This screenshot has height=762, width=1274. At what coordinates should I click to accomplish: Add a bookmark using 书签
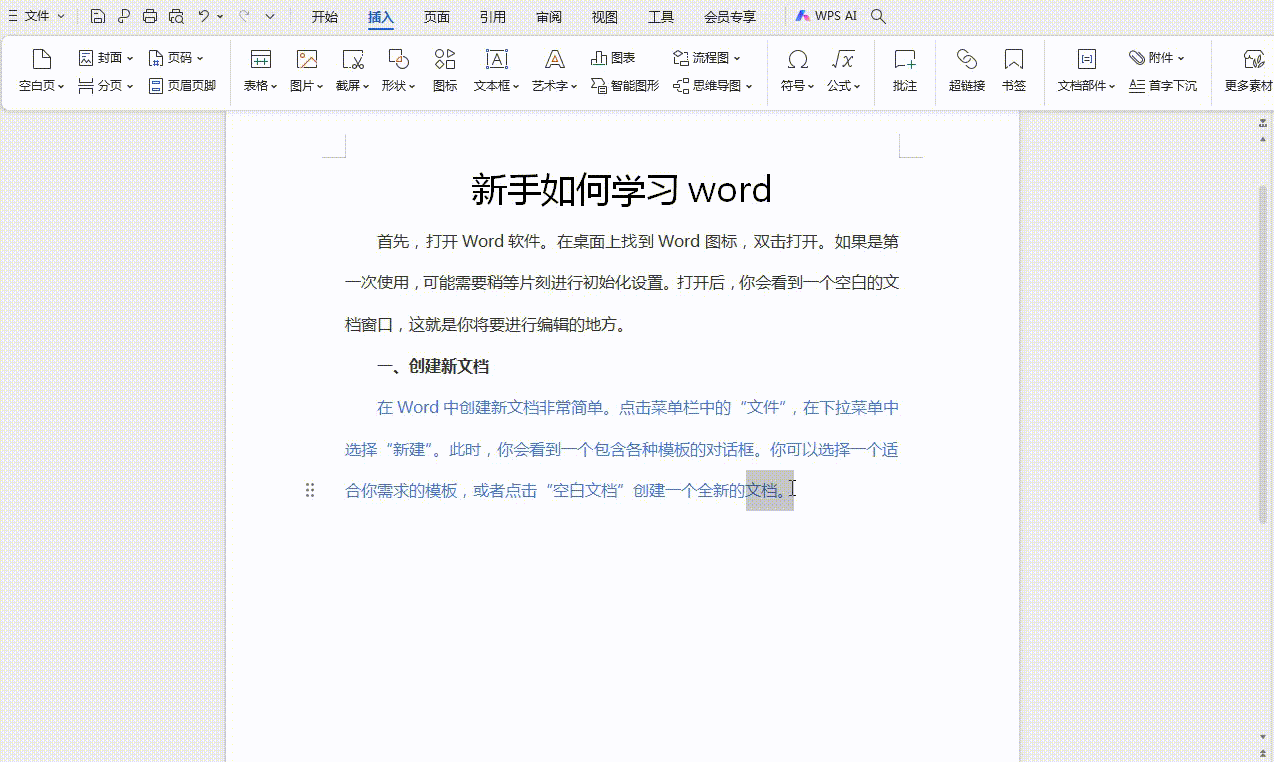point(1014,70)
